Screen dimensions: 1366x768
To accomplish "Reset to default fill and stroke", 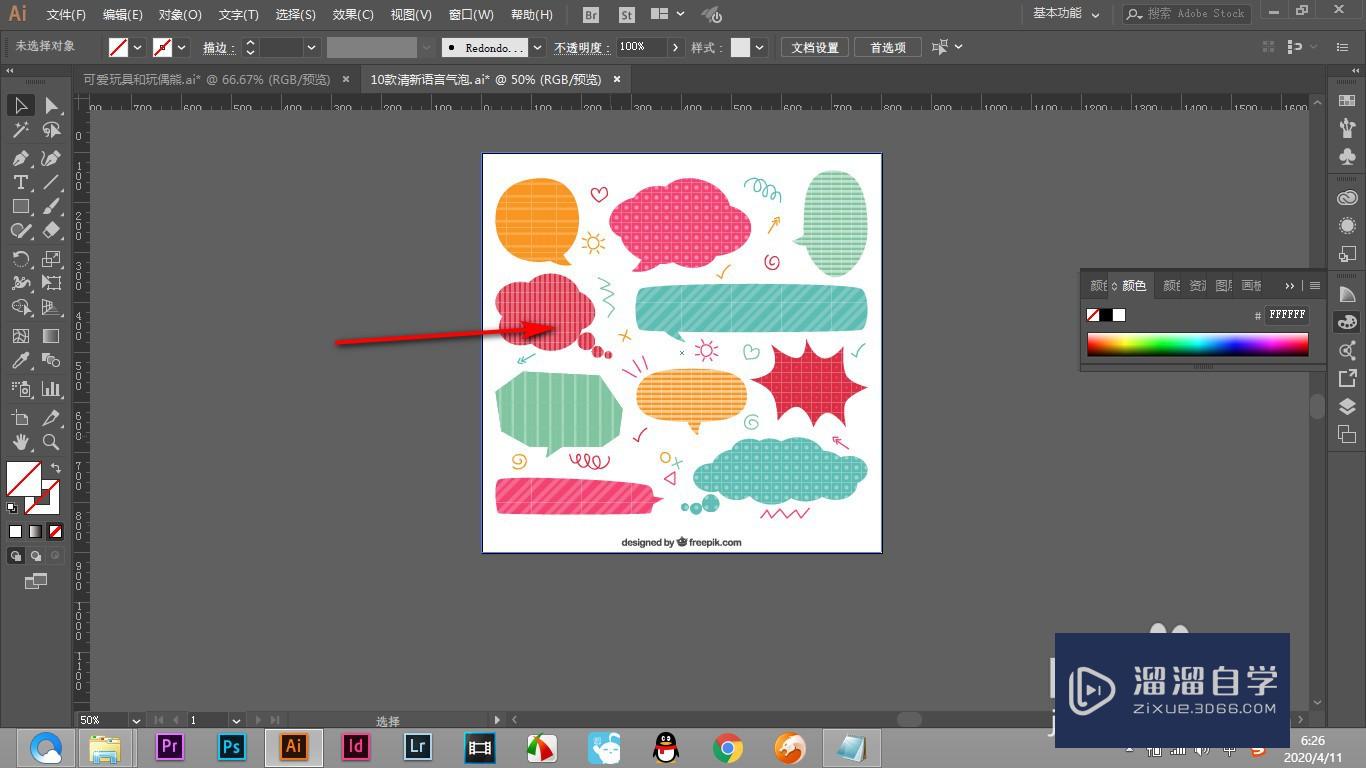I will coord(12,508).
